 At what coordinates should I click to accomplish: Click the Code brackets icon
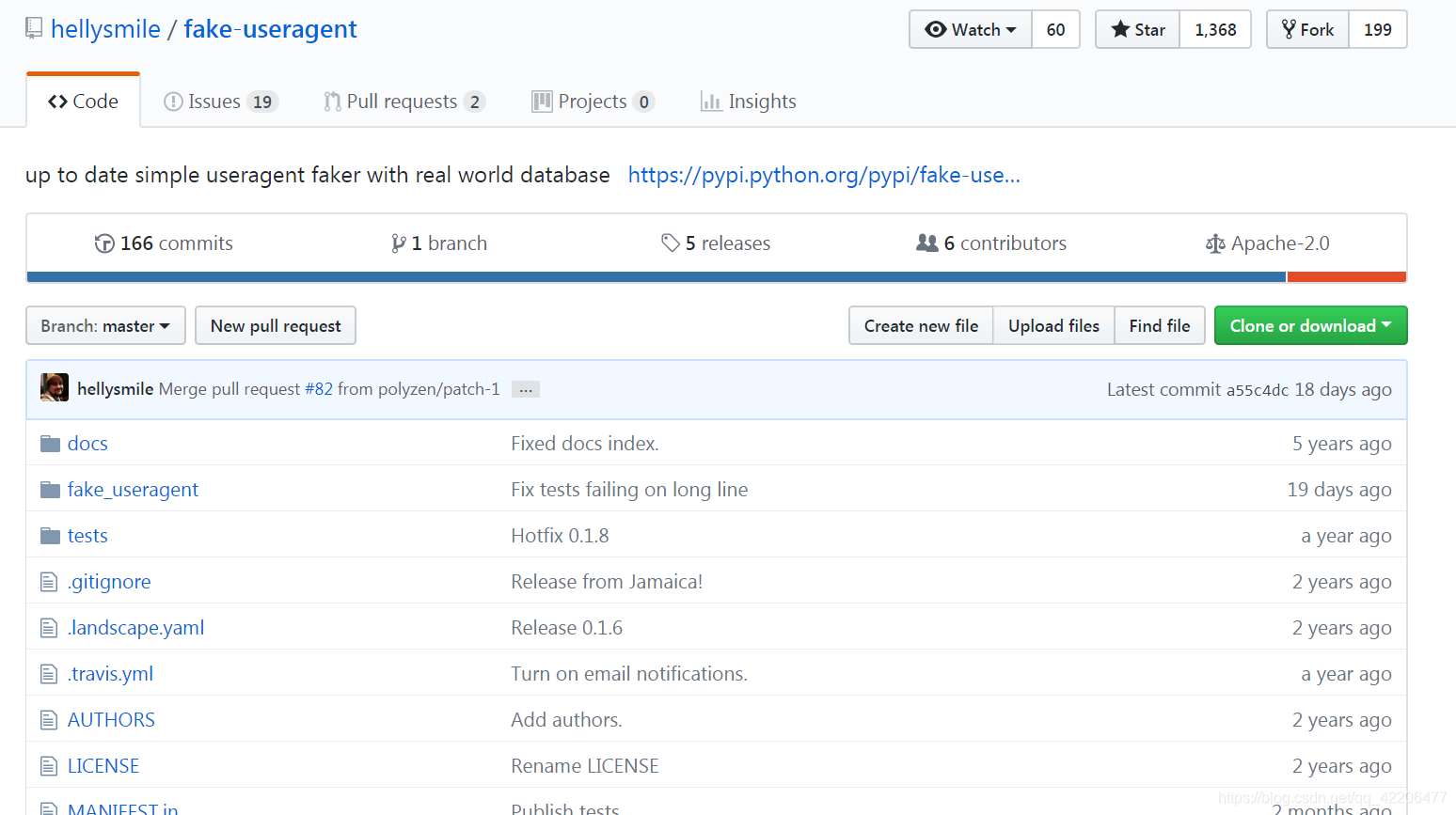tap(57, 102)
